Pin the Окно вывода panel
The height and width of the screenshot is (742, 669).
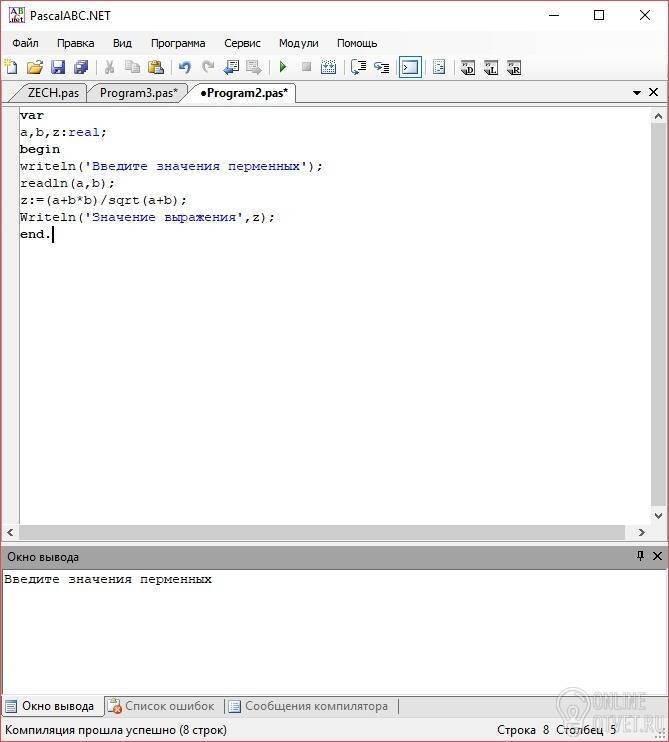[x=640, y=556]
